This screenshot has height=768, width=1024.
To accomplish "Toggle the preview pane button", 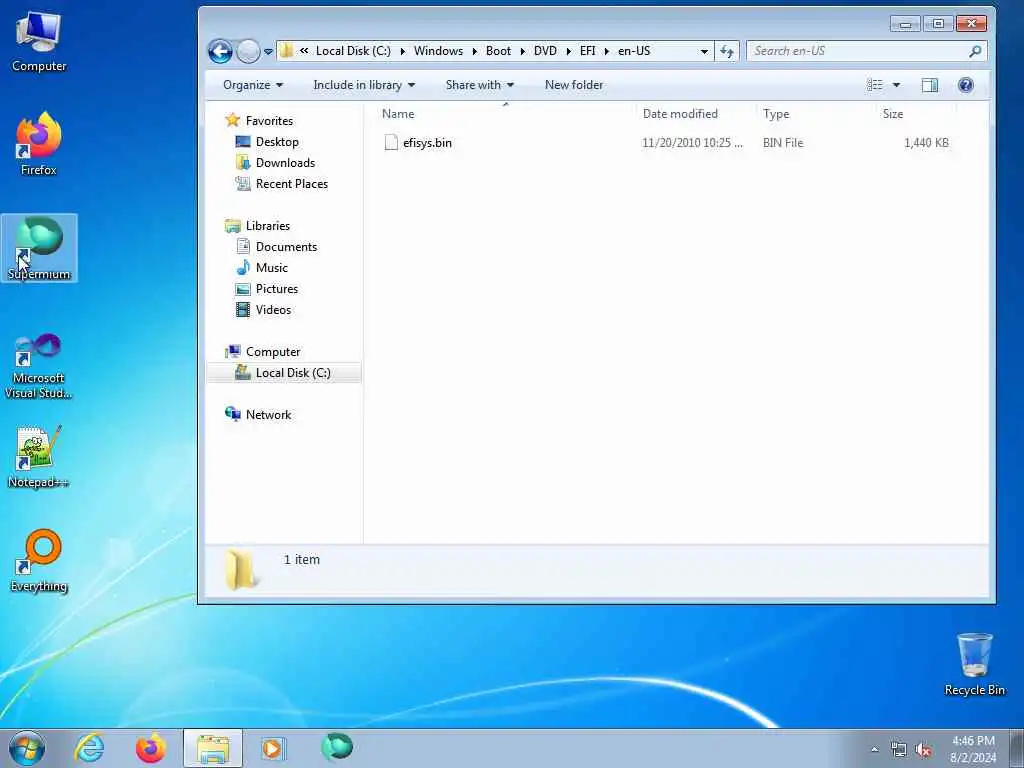I will (x=929, y=85).
